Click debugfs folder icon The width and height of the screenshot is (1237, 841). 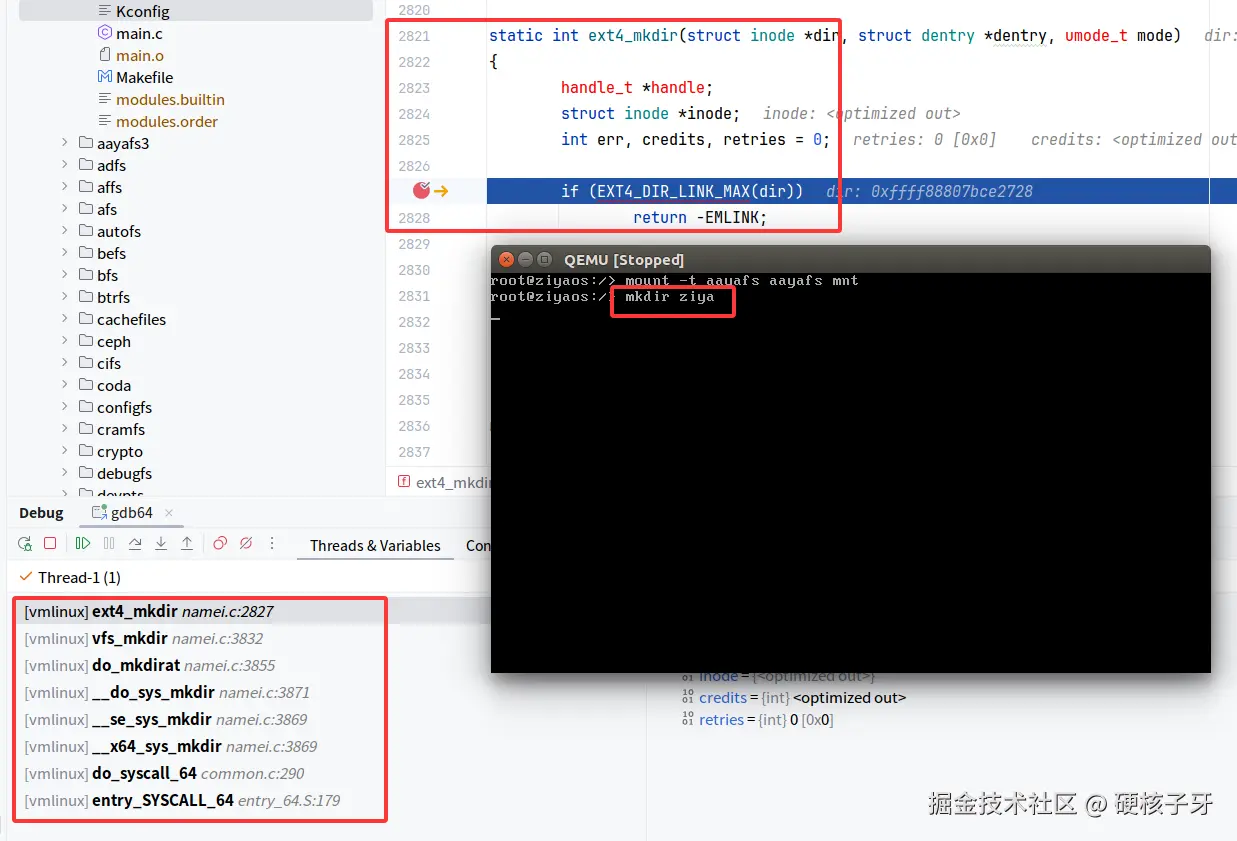click(86, 473)
